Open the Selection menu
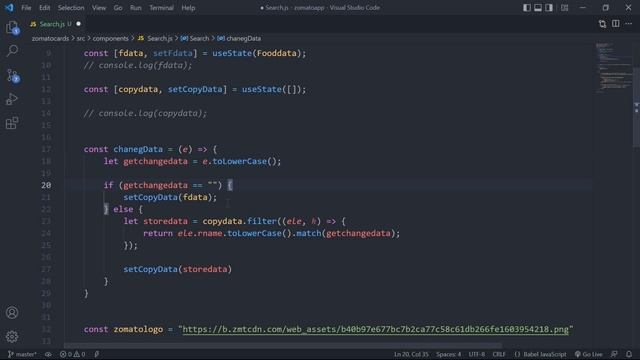The height and width of the screenshot is (360, 640). [71, 8]
